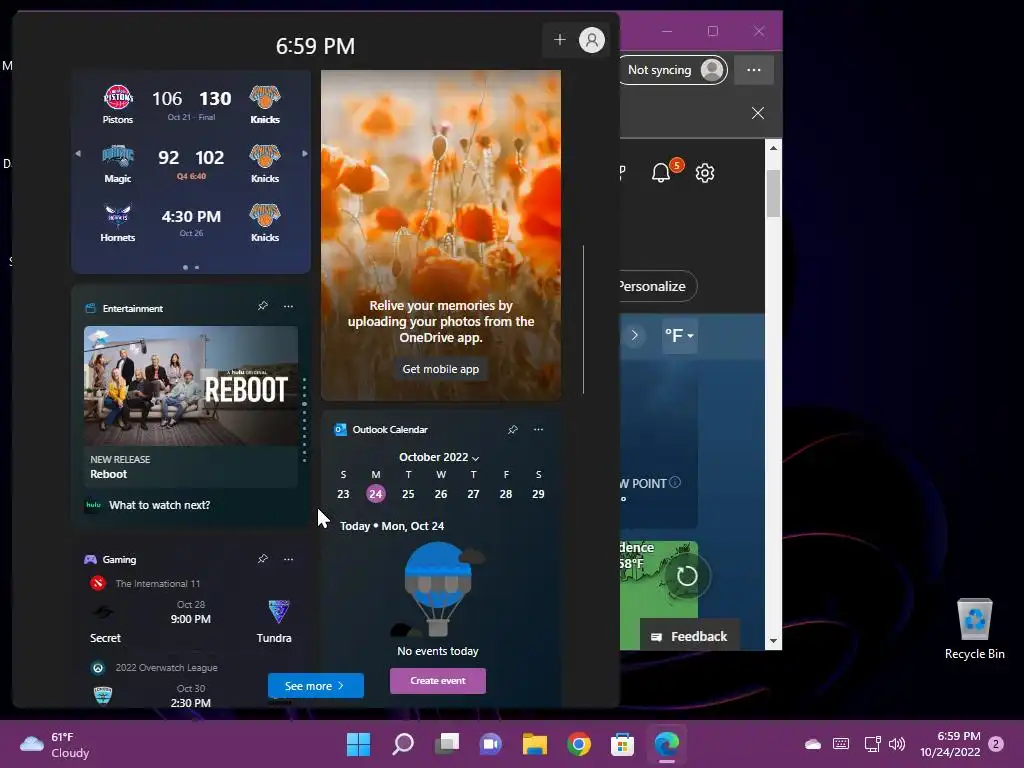Open Task View on taskbar
The height and width of the screenshot is (768, 1024).
(447, 744)
